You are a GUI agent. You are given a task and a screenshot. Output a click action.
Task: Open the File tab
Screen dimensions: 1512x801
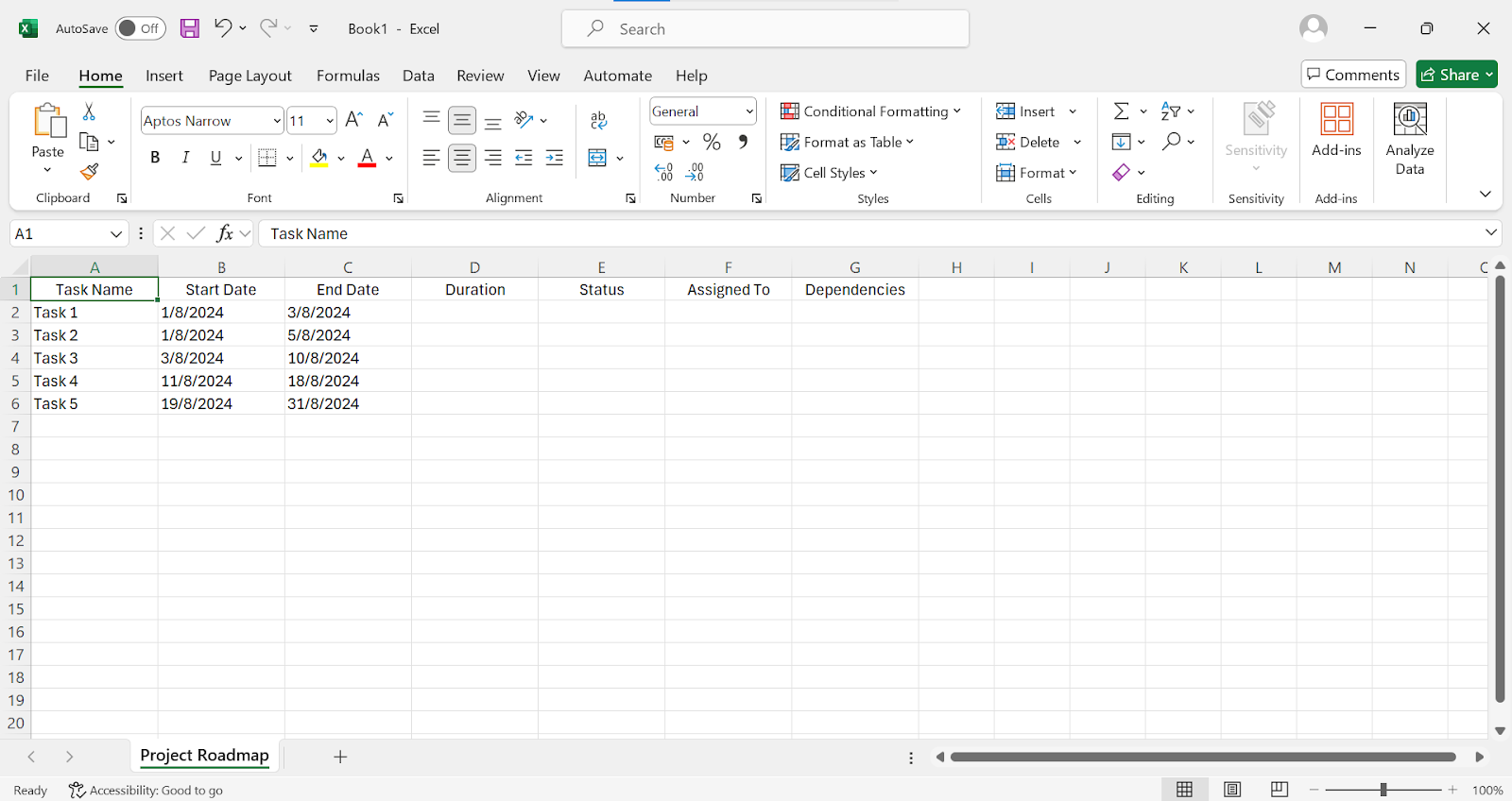coord(37,76)
